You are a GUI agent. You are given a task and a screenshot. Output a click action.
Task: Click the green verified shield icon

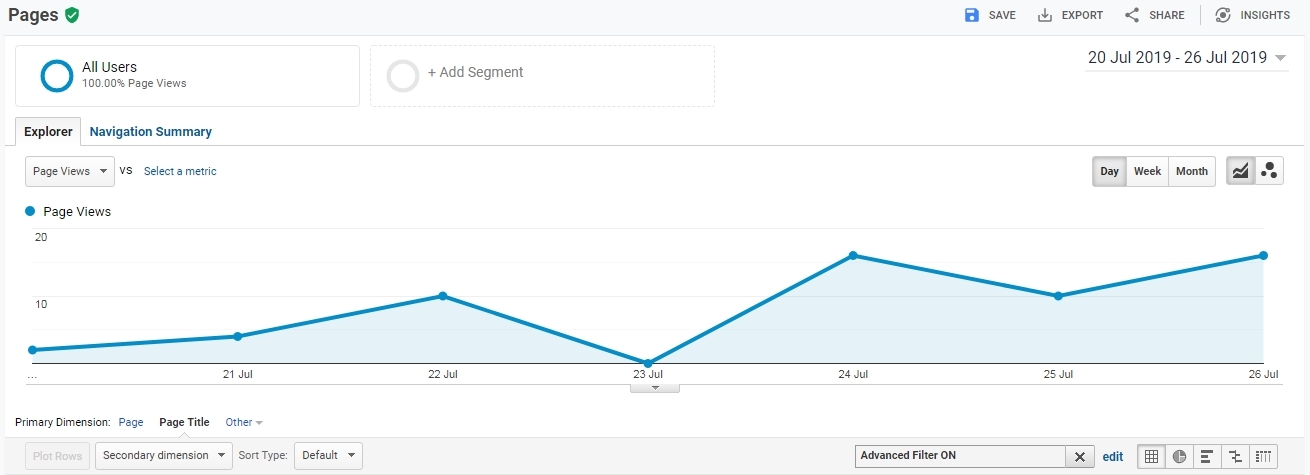72,15
